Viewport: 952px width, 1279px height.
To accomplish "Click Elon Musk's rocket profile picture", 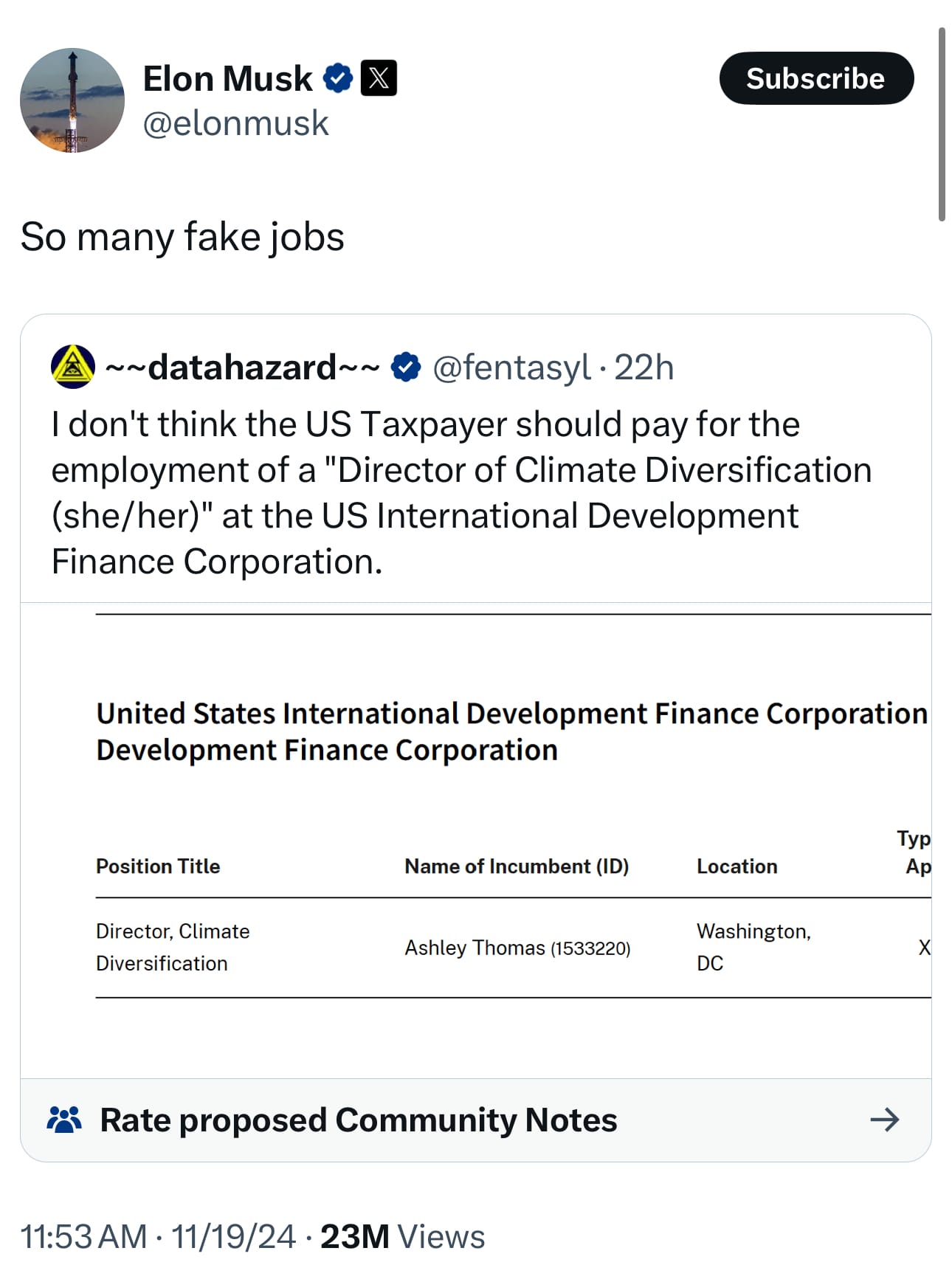I will pyautogui.click(x=72, y=100).
